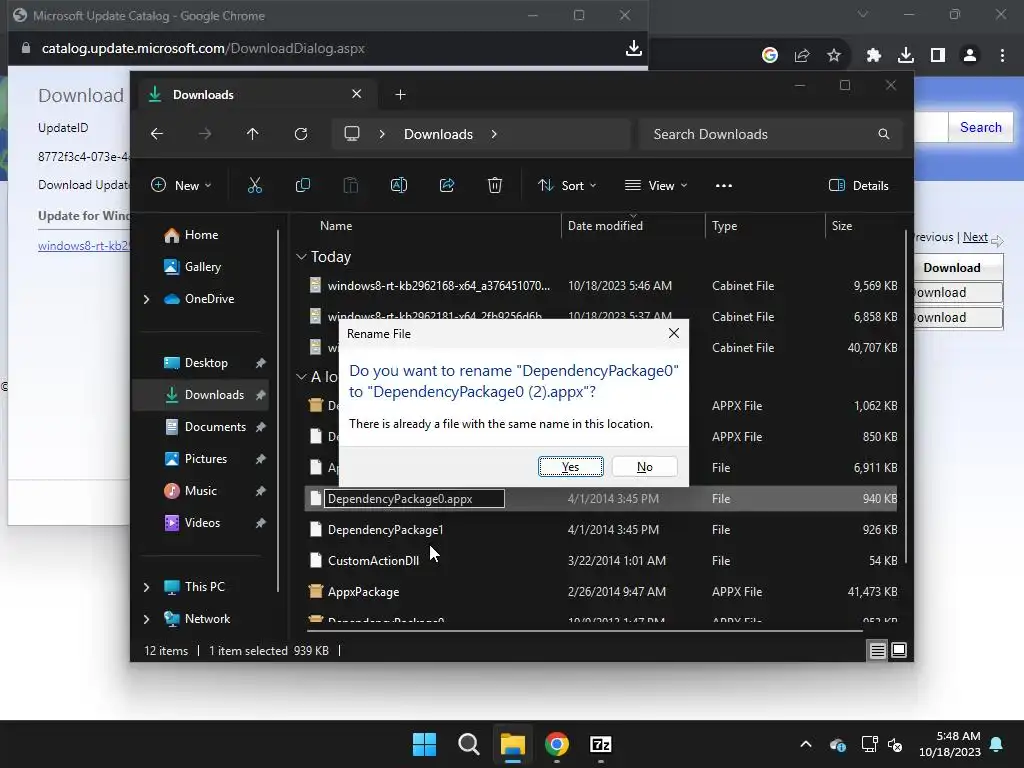Viewport: 1024px width, 768px height.
Task: Open Windows Start menu on taskbar
Action: (x=424, y=744)
